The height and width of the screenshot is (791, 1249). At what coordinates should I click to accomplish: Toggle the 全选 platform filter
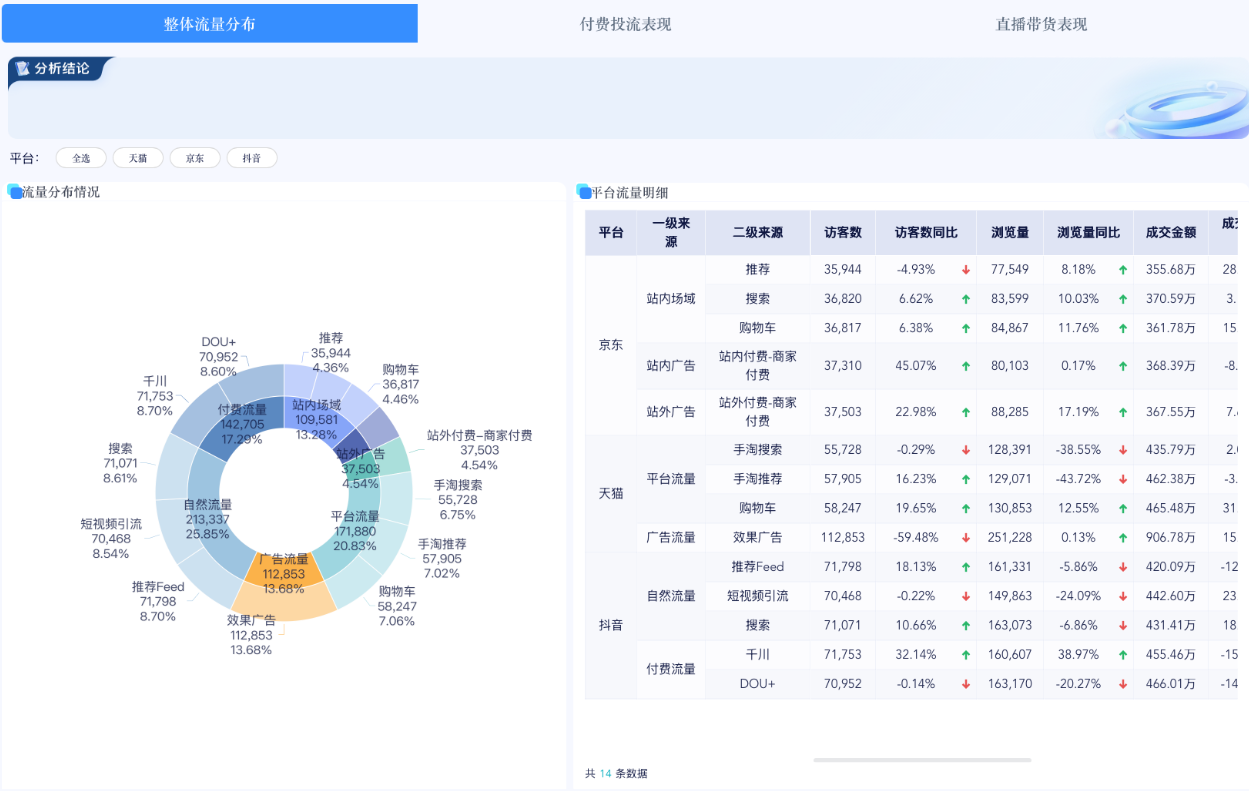point(80,157)
